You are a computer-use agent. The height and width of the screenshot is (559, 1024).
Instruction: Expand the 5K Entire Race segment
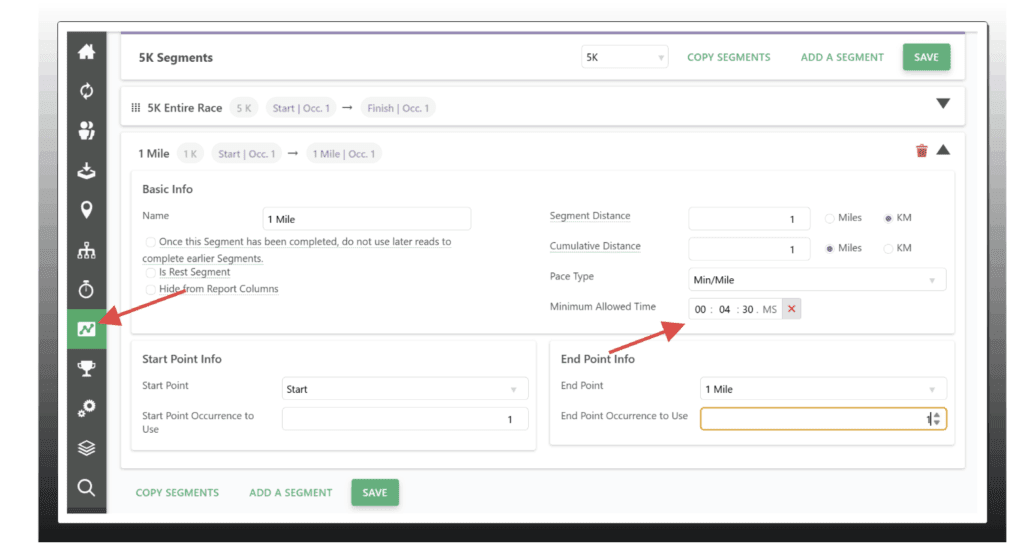[x=942, y=103]
